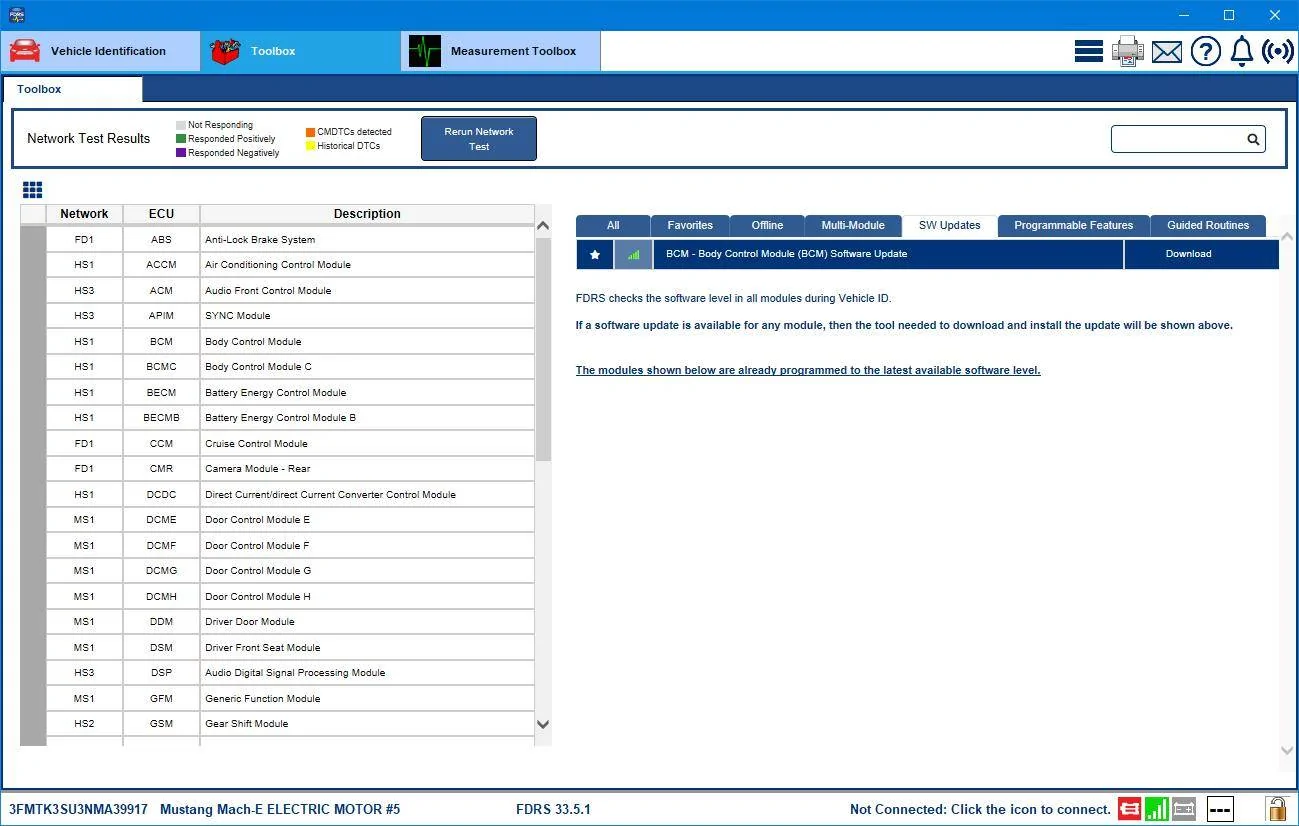Select the All tools tab
The image size is (1299, 826).
613,226
